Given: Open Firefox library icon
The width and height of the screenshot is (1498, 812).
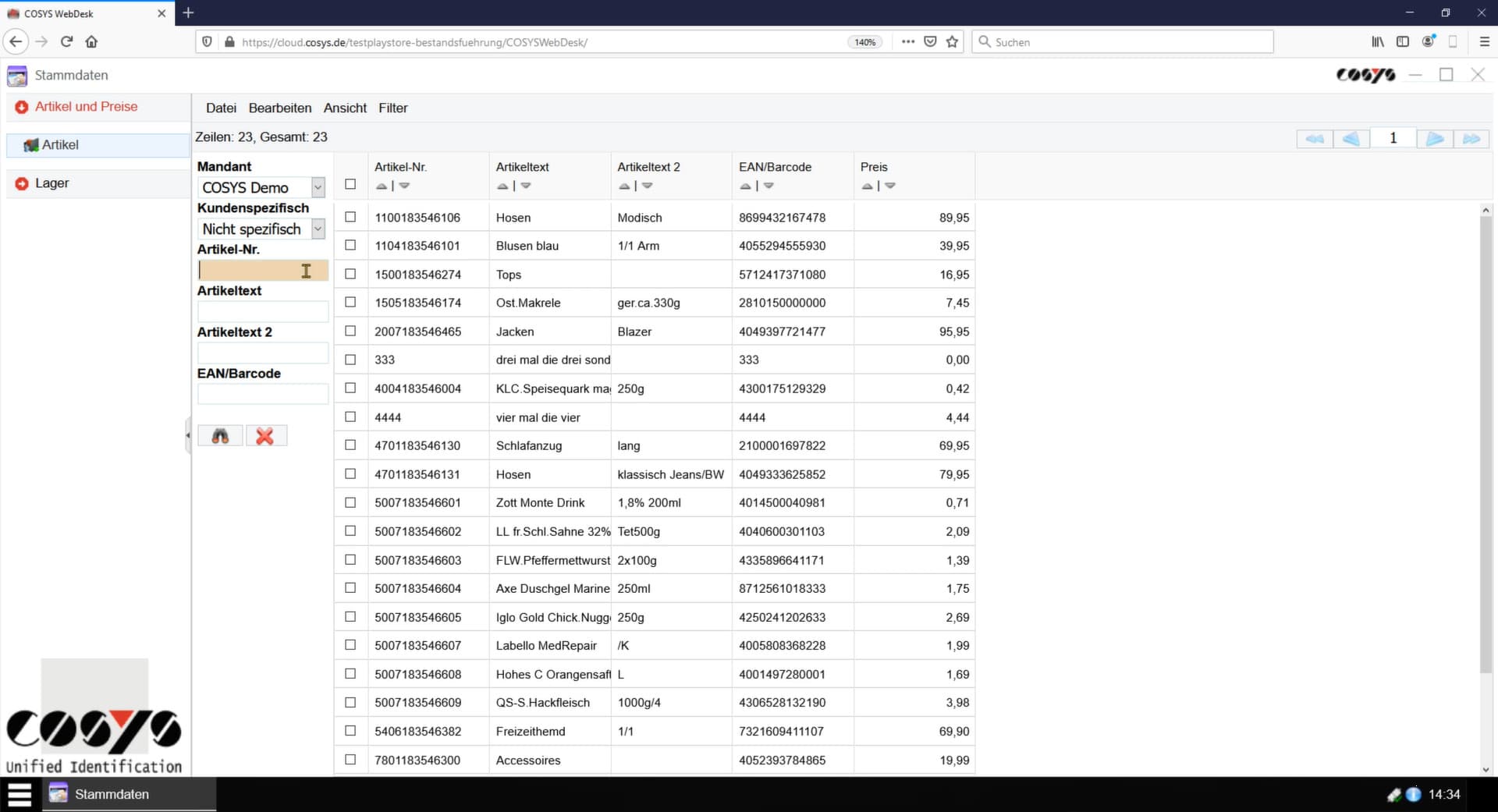Looking at the screenshot, I should [x=1378, y=42].
